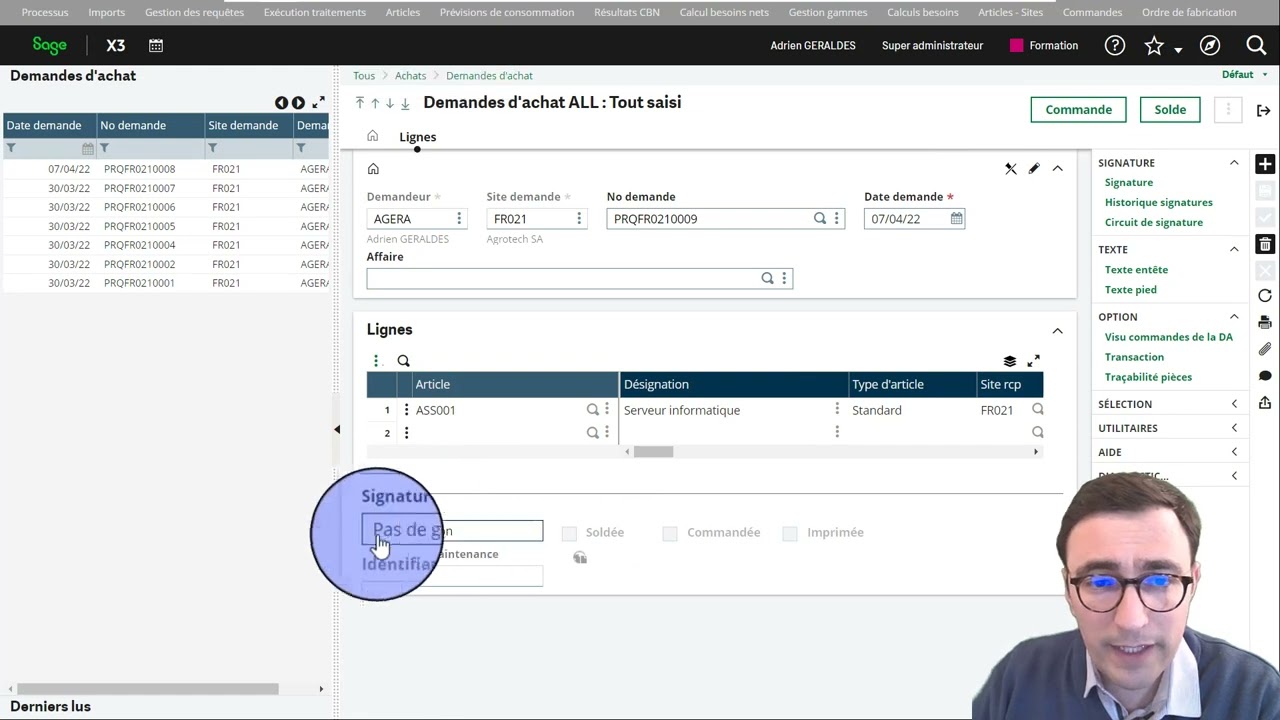Collapse the header section chevron
Viewport: 1280px width, 720px height.
(x=1057, y=169)
